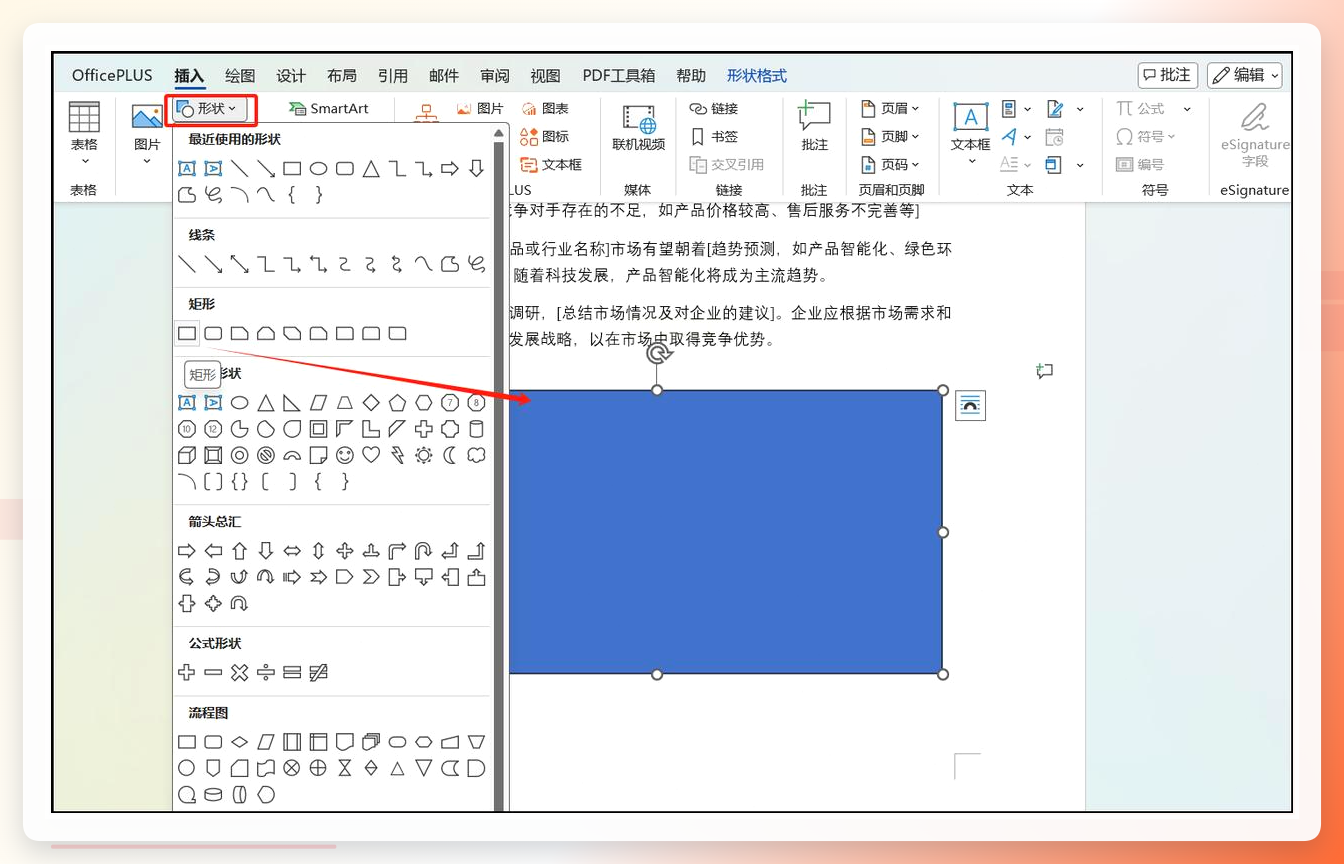Image resolution: width=1344 pixels, height=864 pixels.
Task: Insert eSignature 字段 field
Action: [1254, 133]
